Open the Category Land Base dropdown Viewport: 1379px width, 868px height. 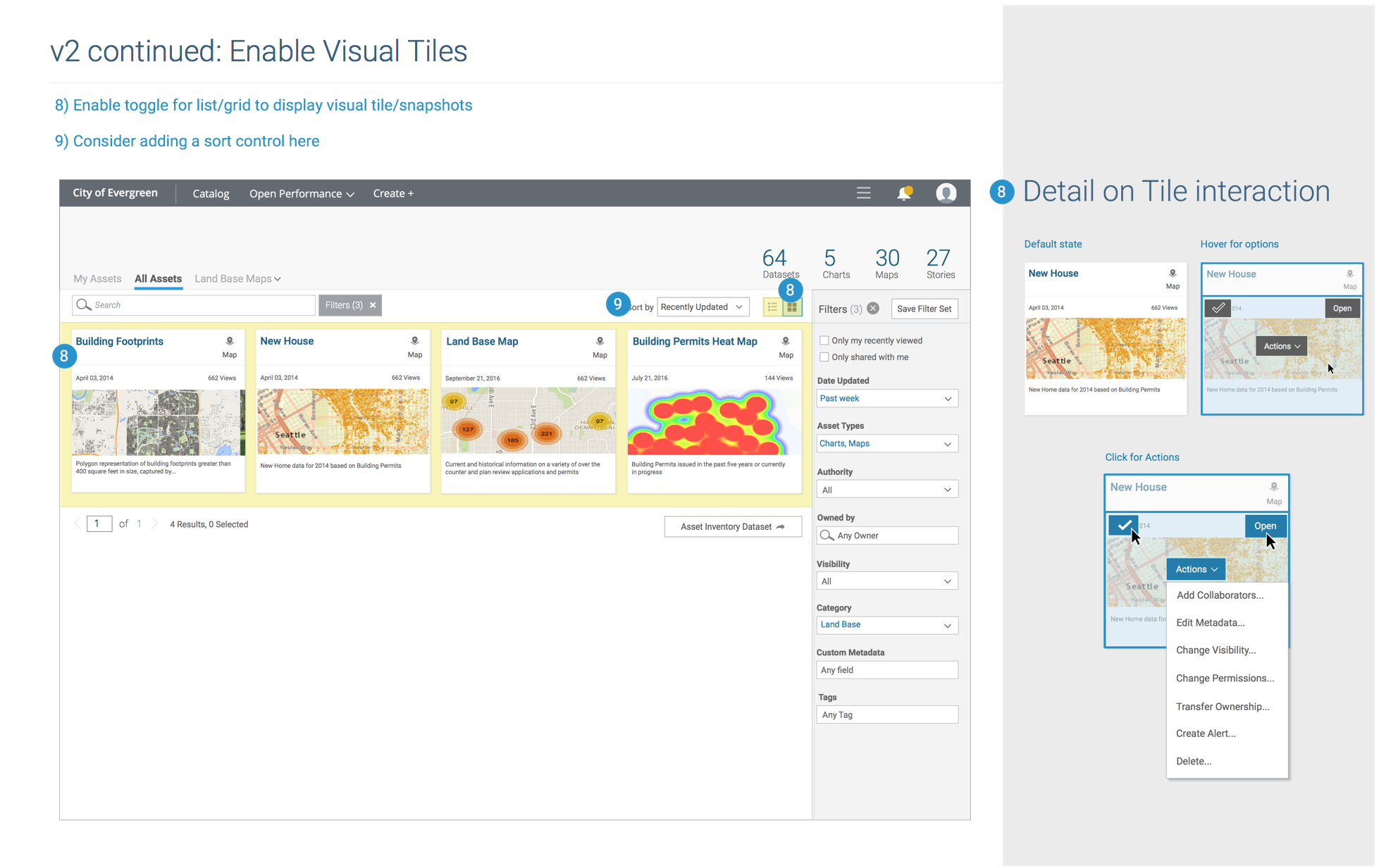click(x=886, y=625)
